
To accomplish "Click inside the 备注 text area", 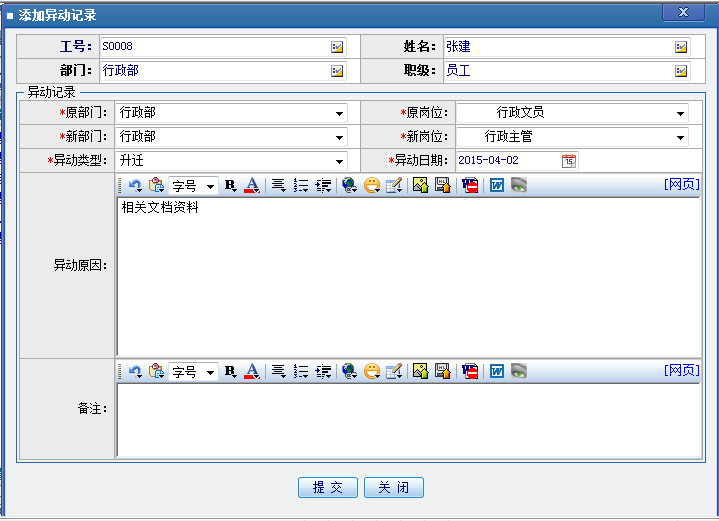I will click(408, 420).
